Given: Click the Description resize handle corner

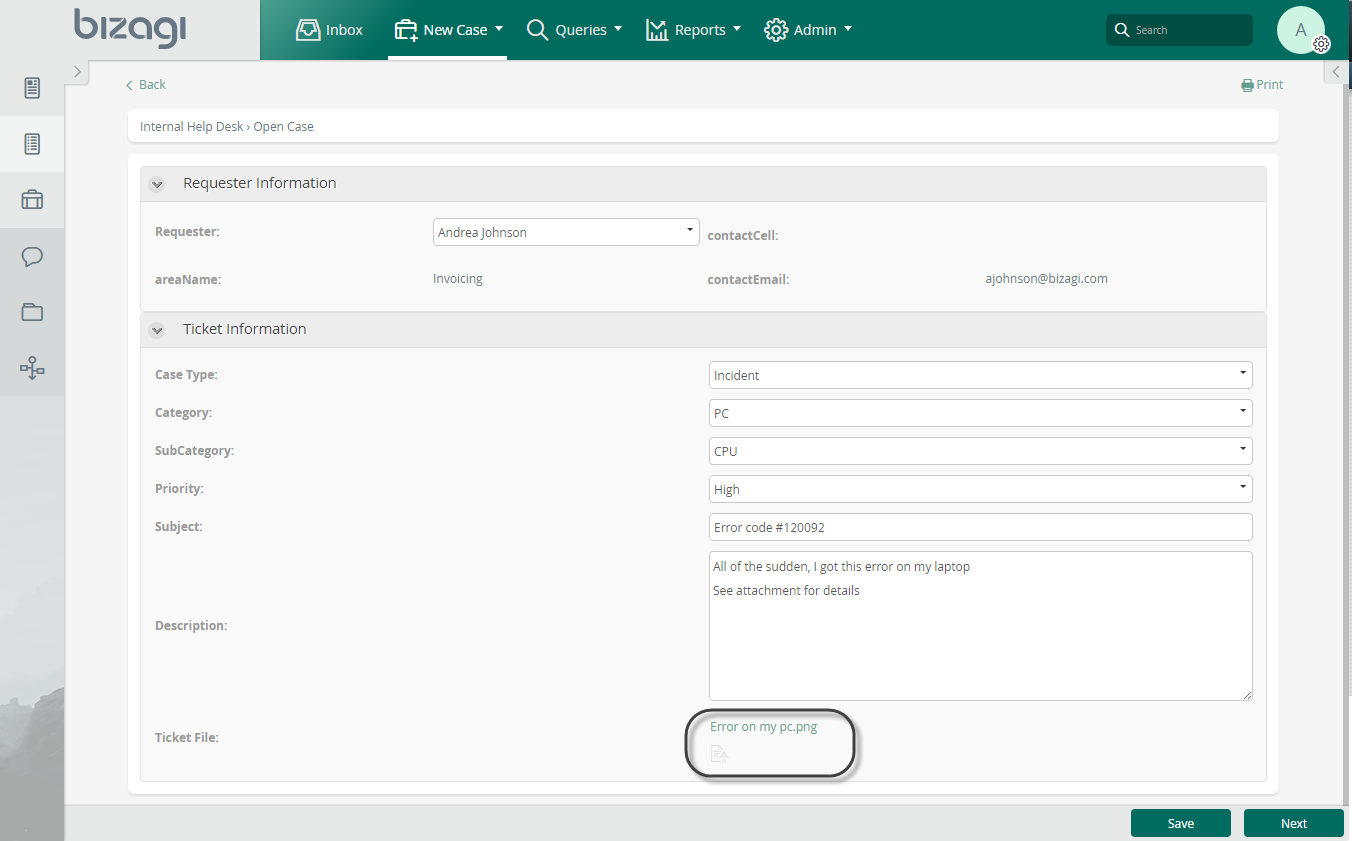Looking at the screenshot, I should tap(1246, 694).
